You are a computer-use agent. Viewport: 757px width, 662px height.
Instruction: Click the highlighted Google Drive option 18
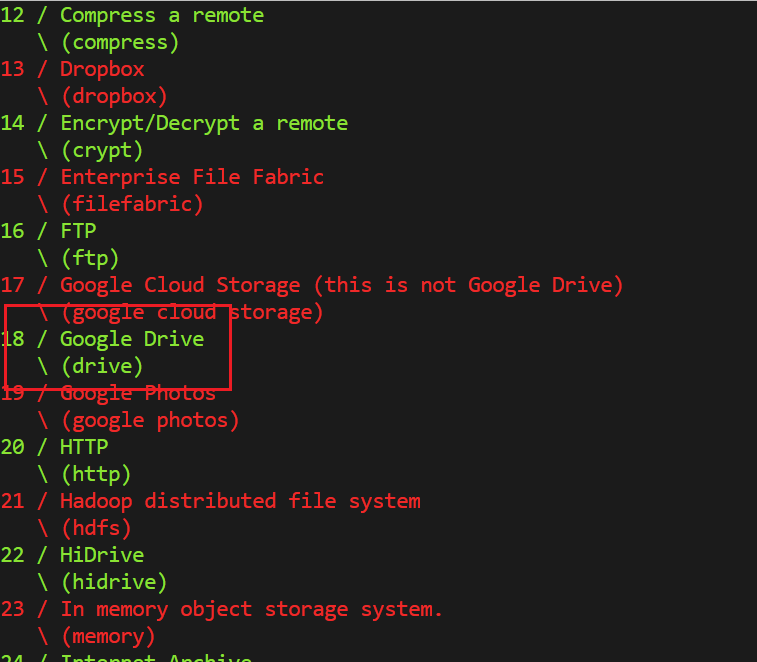(x=132, y=339)
